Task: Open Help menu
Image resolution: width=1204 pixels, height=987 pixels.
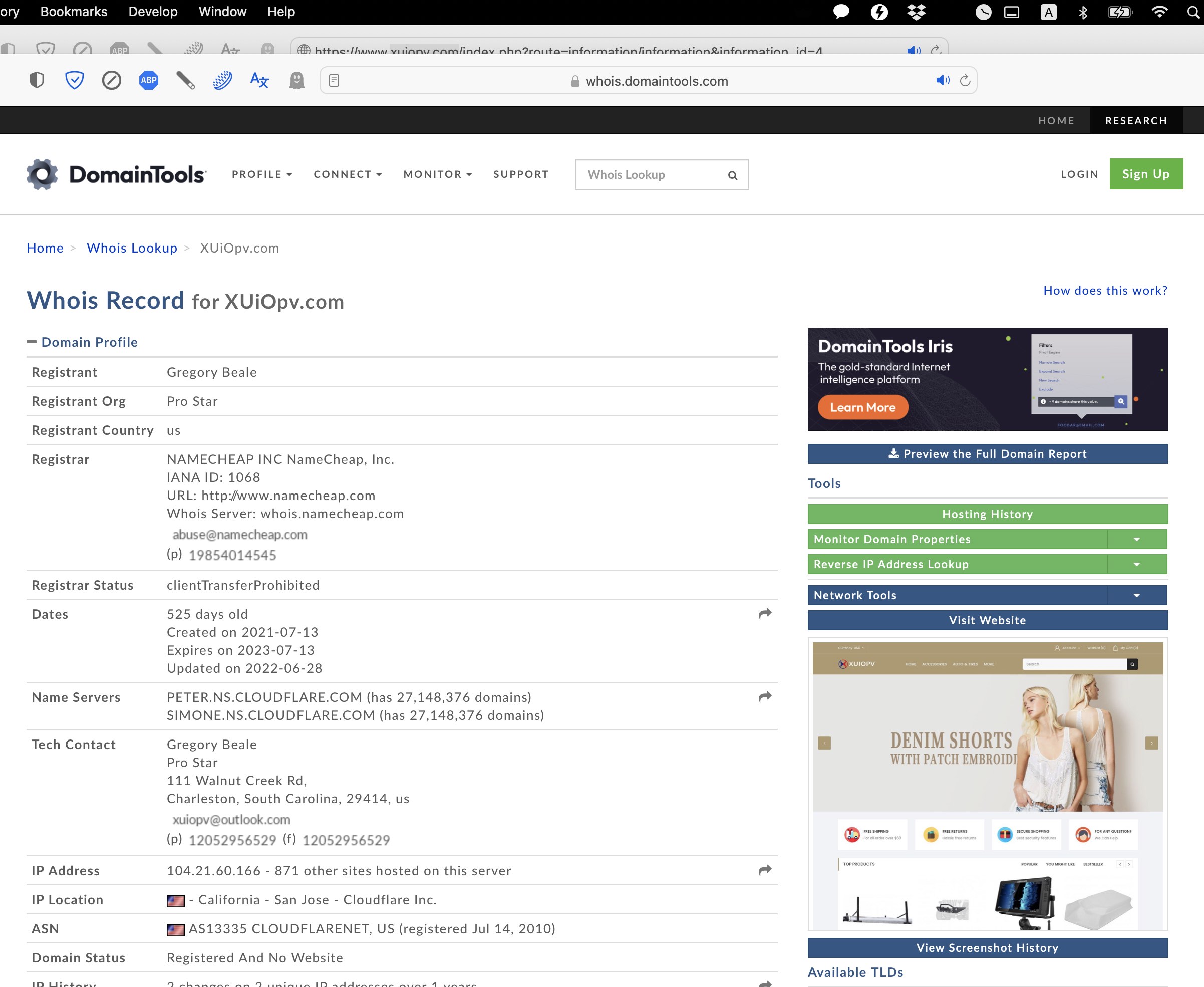Action: coord(281,12)
